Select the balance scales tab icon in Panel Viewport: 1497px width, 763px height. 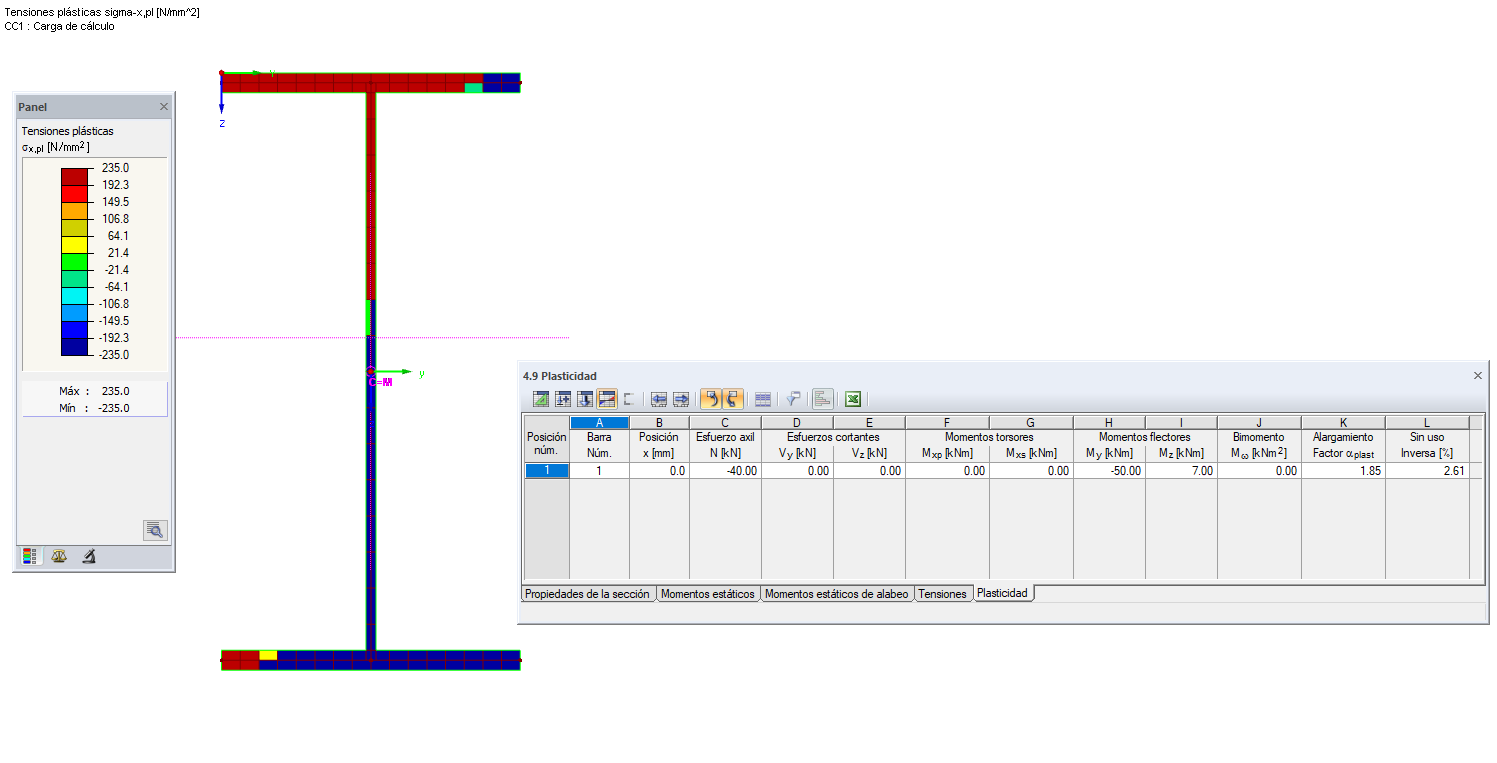pos(59,557)
